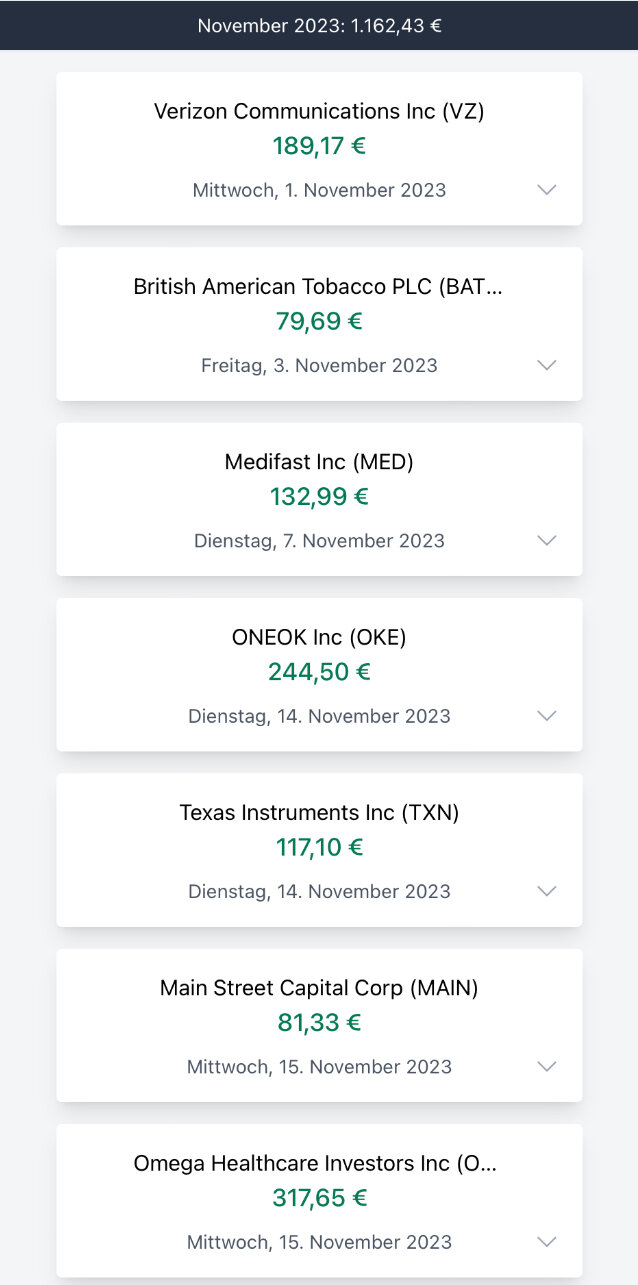
Task: Select the ONEOK Inc (OKE) title
Action: (x=319, y=637)
